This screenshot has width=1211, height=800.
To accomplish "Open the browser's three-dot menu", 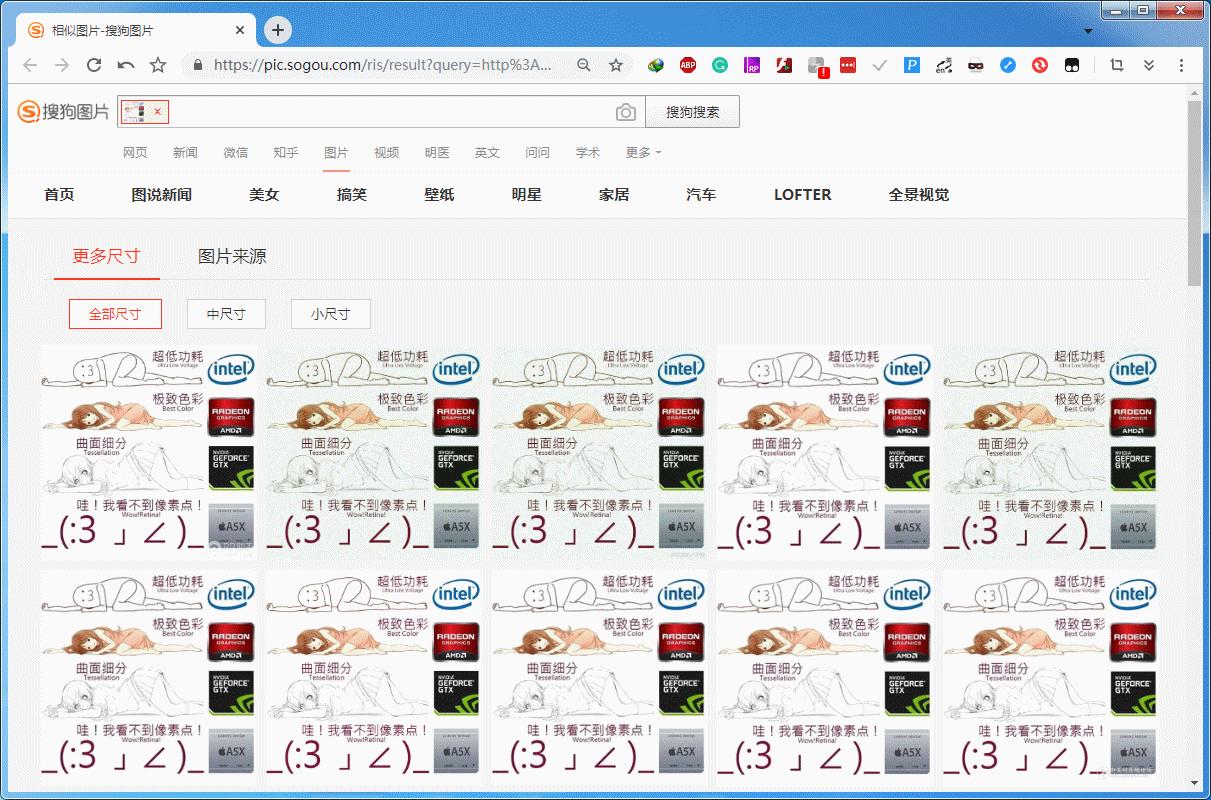I will click(1183, 64).
